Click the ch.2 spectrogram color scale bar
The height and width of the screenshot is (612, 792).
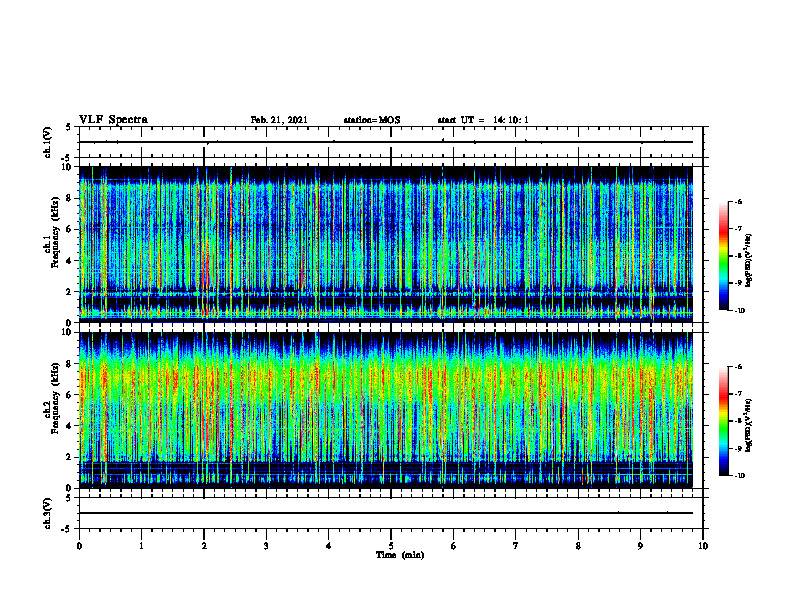(723, 421)
